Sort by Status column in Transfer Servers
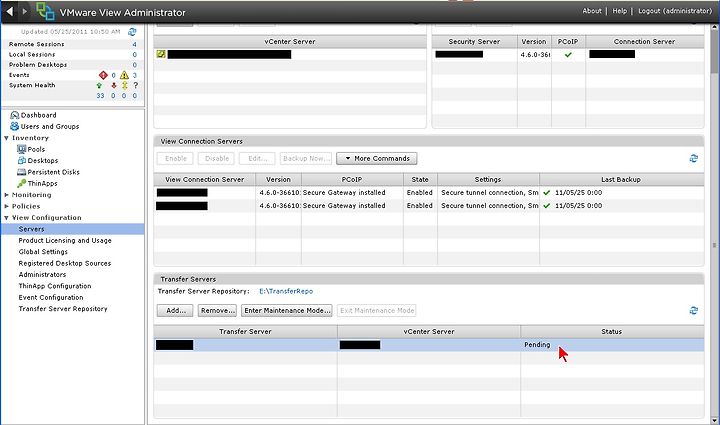 point(612,331)
